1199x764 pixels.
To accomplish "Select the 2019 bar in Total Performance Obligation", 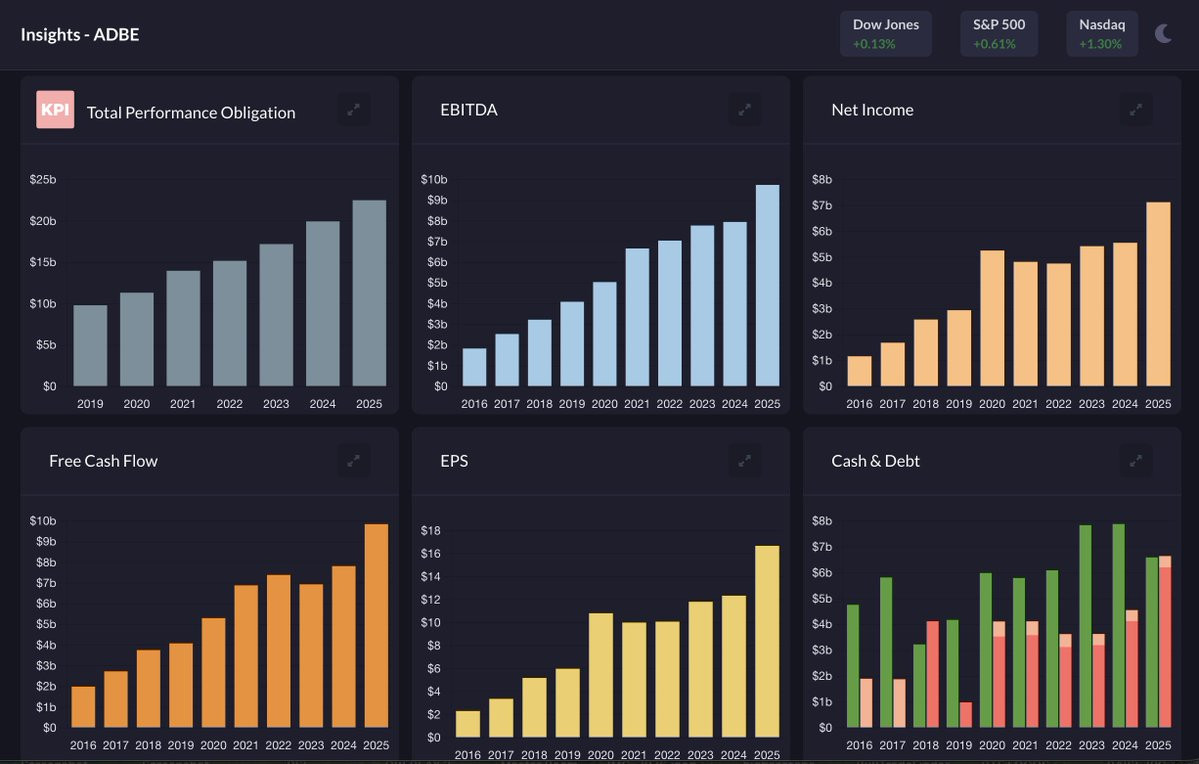I will 90,346.
